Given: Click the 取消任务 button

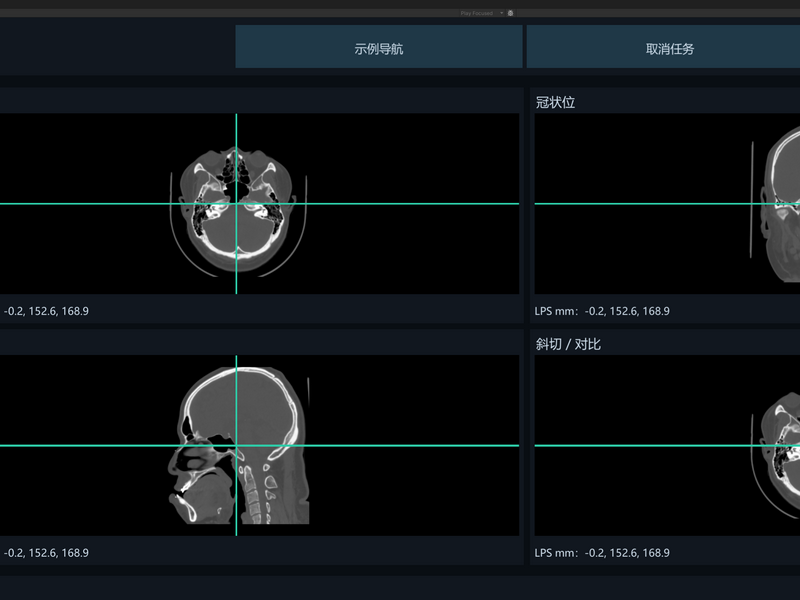Looking at the screenshot, I should [x=663, y=47].
